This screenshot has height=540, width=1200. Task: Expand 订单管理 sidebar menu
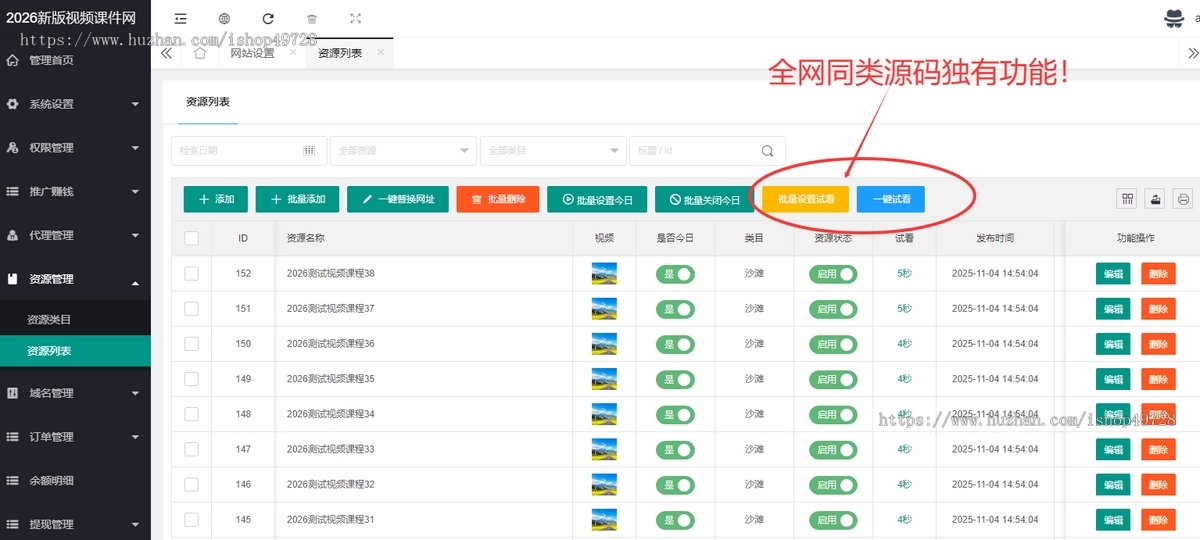(75, 437)
